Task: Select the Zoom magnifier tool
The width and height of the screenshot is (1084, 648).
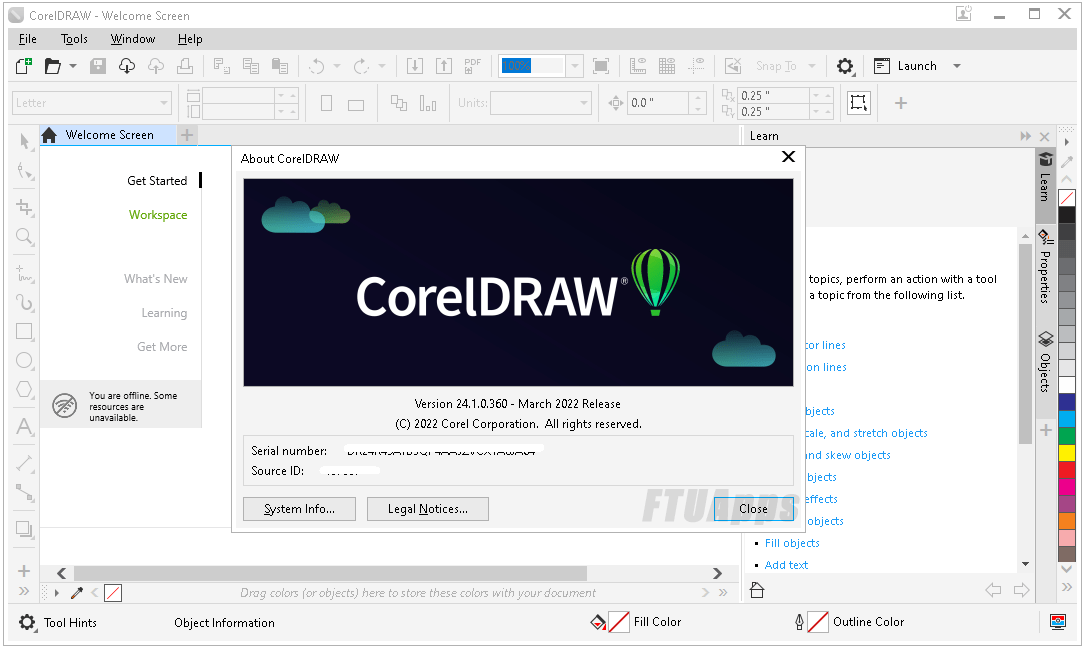Action: coord(24,237)
